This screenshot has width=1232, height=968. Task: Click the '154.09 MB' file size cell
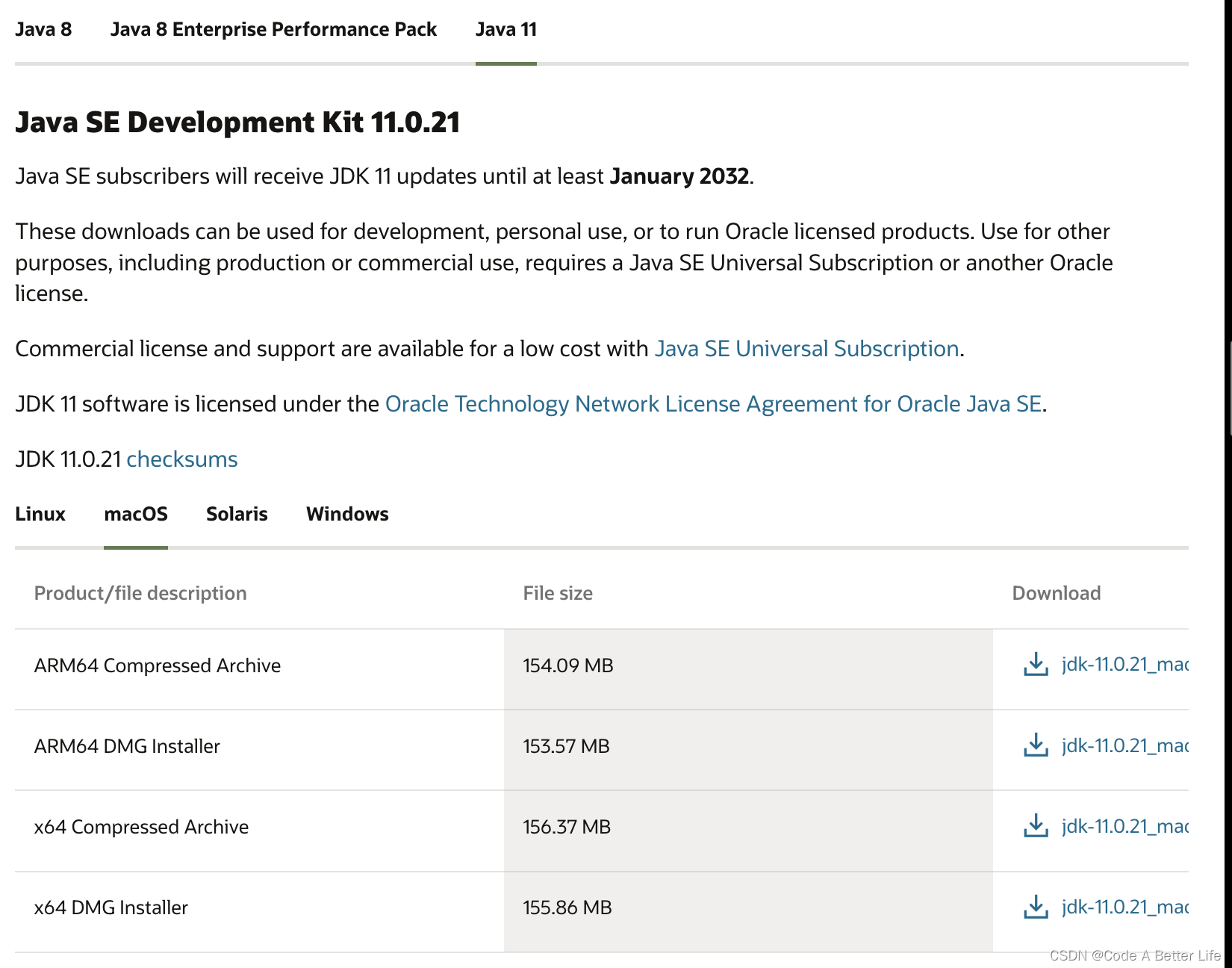pos(748,669)
